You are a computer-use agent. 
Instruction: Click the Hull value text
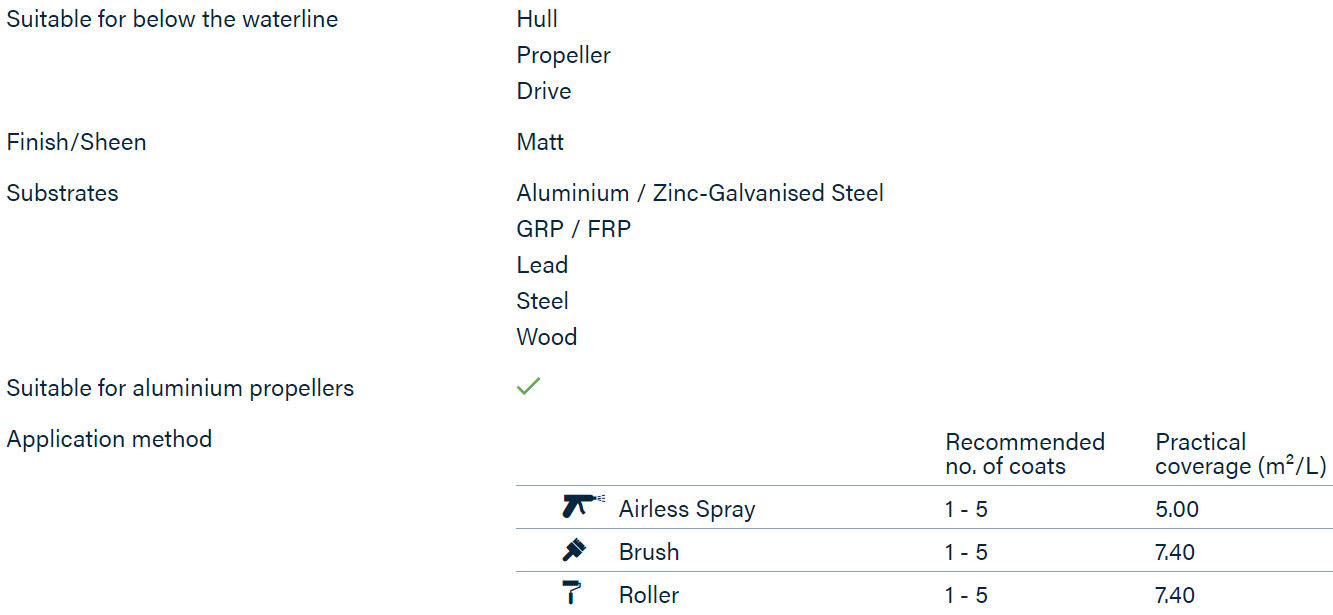537,19
